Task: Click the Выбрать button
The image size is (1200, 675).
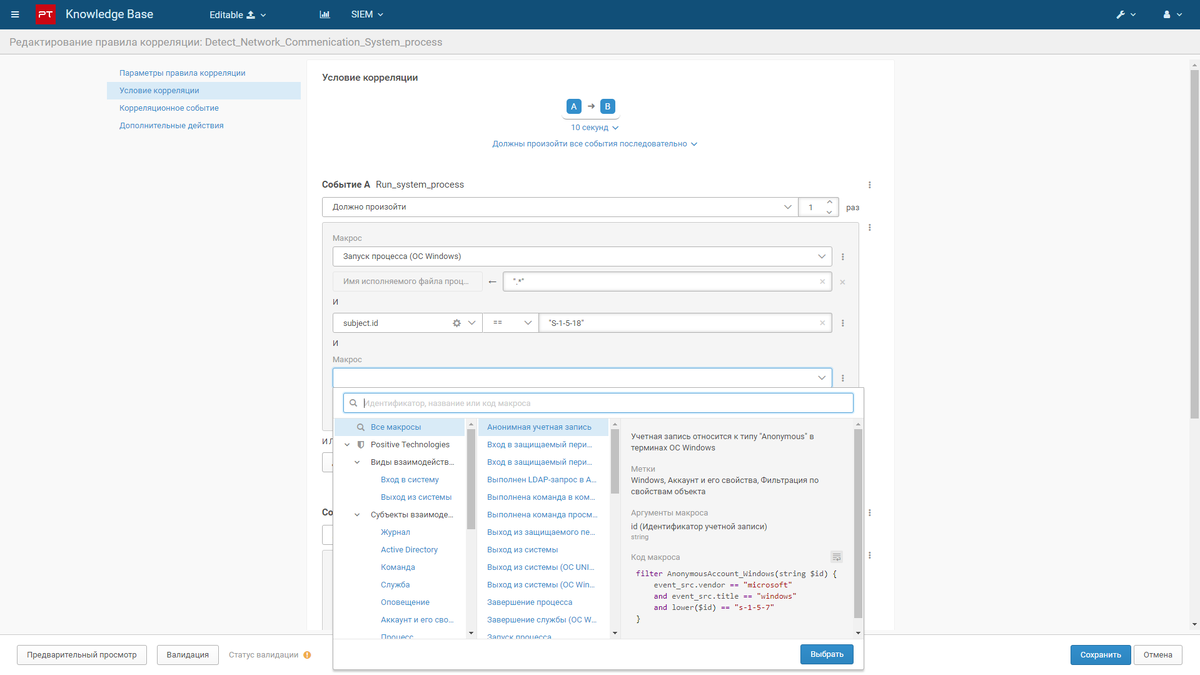Action: 826,655
